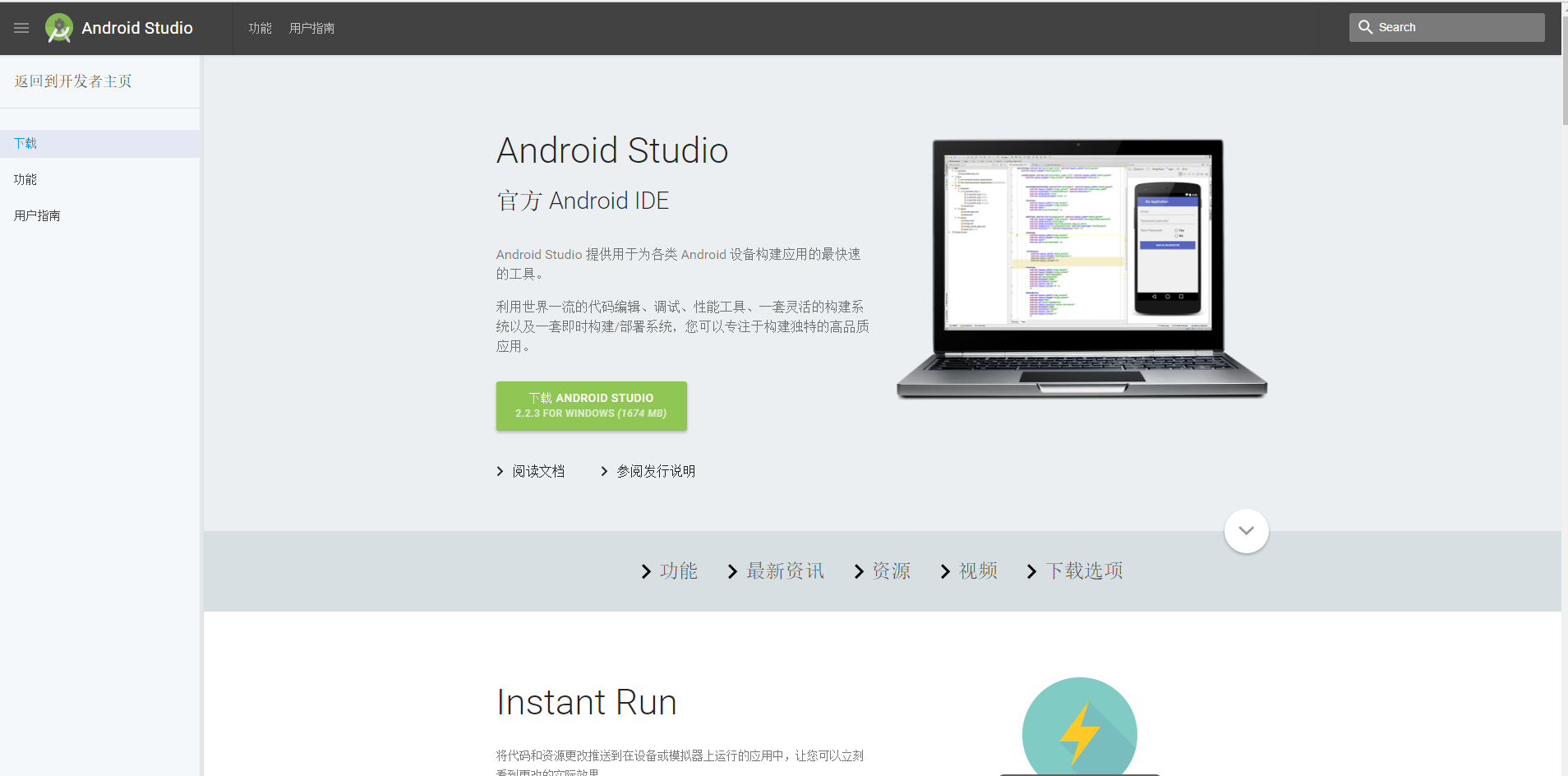
Task: Open 用户指南 in the top navigation bar
Action: (311, 28)
